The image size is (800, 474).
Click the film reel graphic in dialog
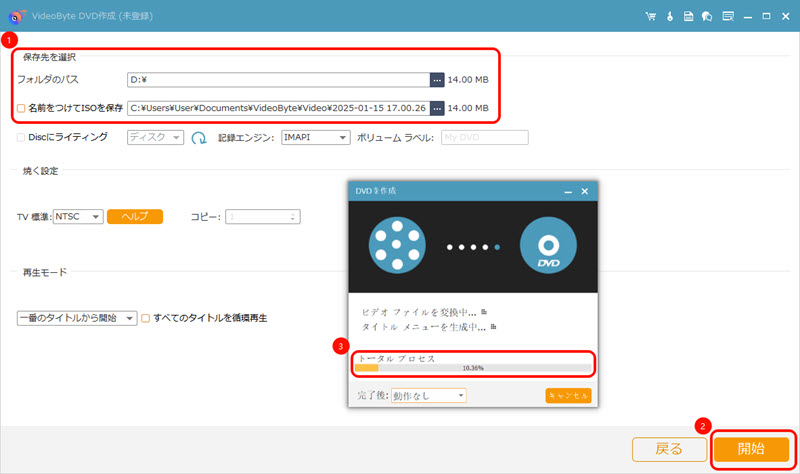pos(397,245)
